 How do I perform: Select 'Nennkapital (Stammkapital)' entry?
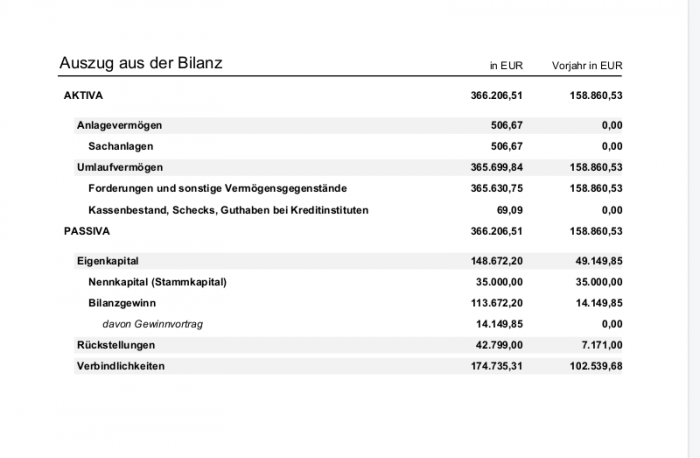point(157,282)
